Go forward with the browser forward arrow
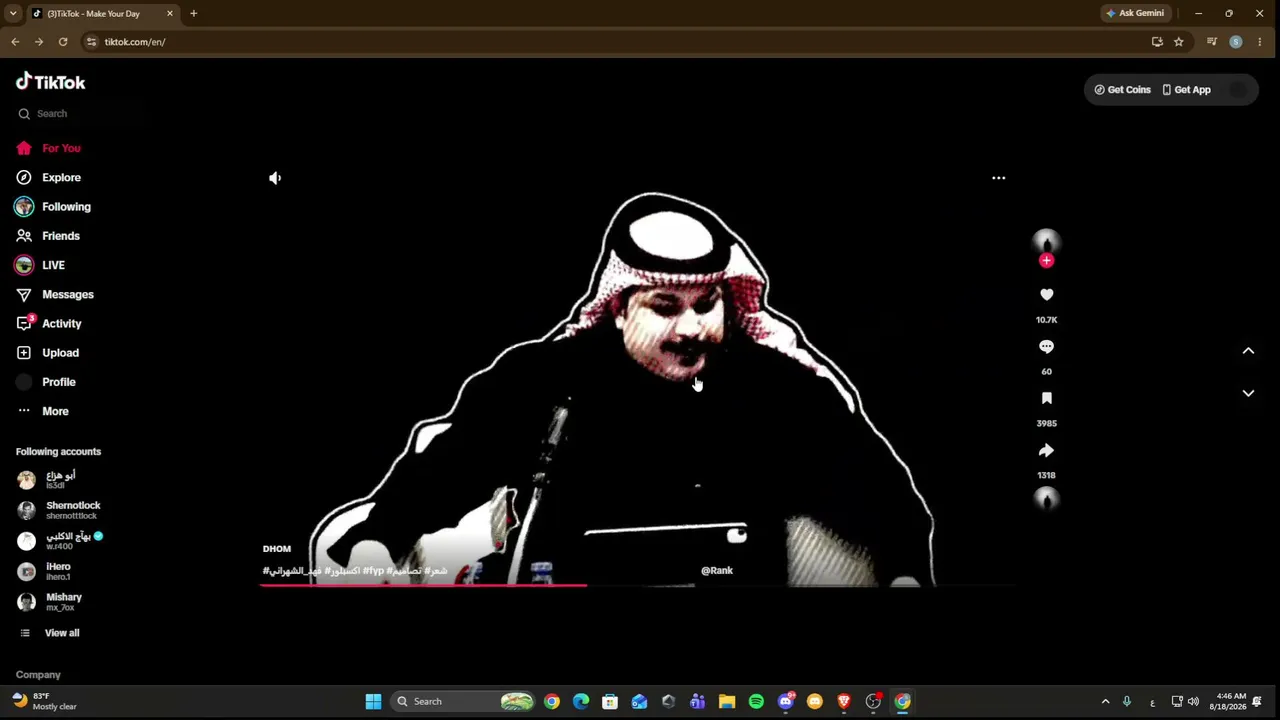The height and width of the screenshot is (720, 1280). [39, 42]
